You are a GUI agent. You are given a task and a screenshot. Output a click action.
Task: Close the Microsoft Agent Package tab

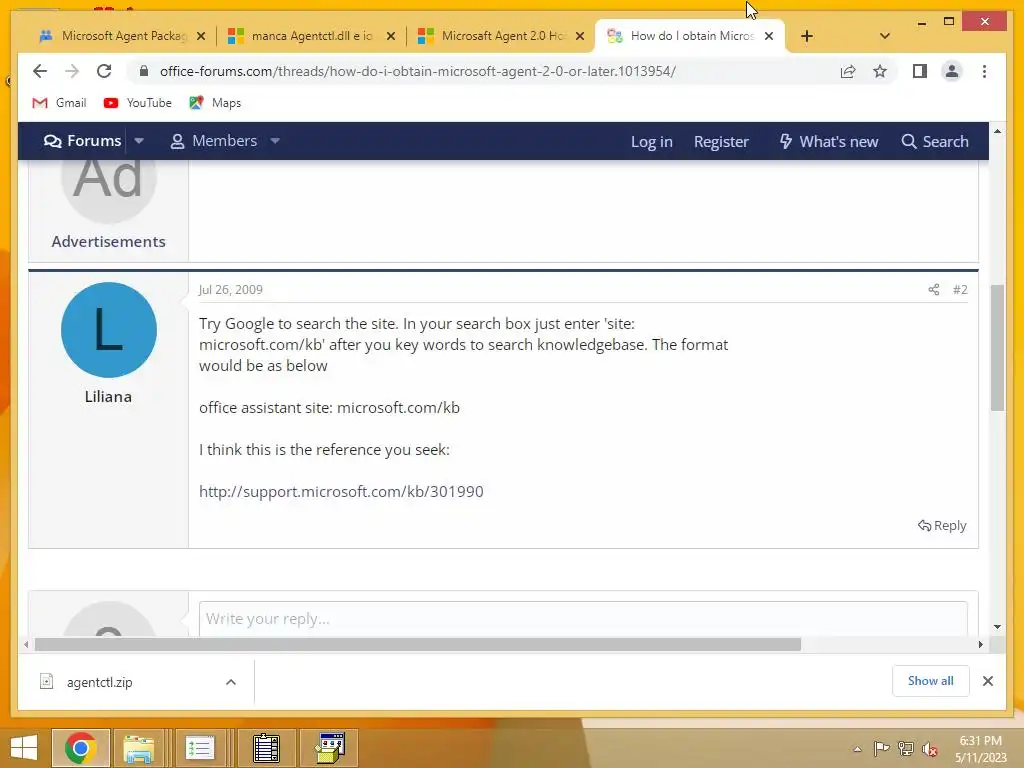(x=201, y=36)
